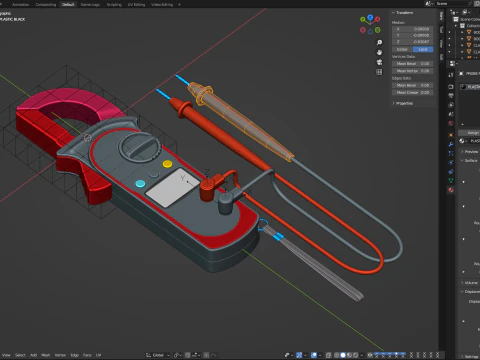Click the Median X value field
Image resolution: width=480 pixels, height=360 pixels.
tap(413, 29)
